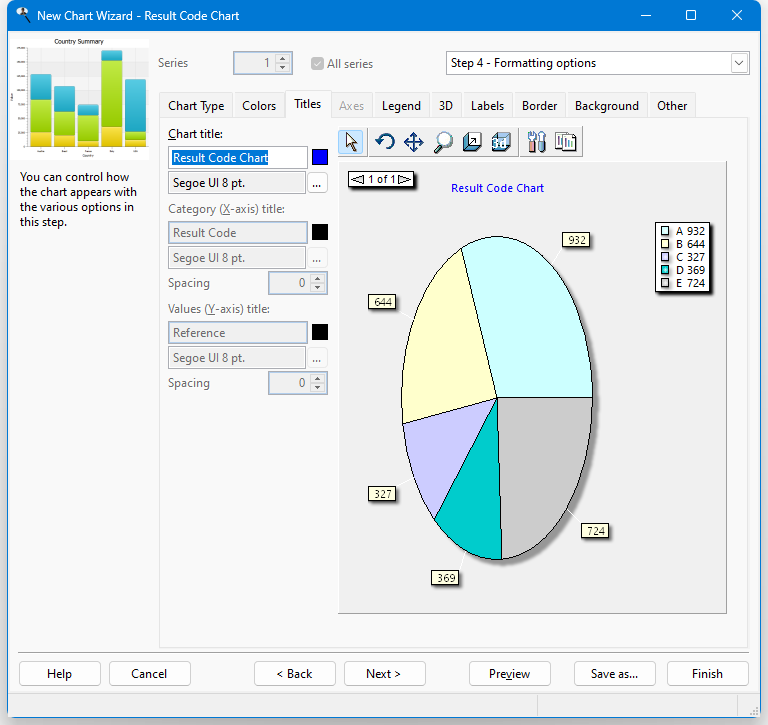
Task: Decrease the X-axis Spacing value
Action: tap(317, 288)
